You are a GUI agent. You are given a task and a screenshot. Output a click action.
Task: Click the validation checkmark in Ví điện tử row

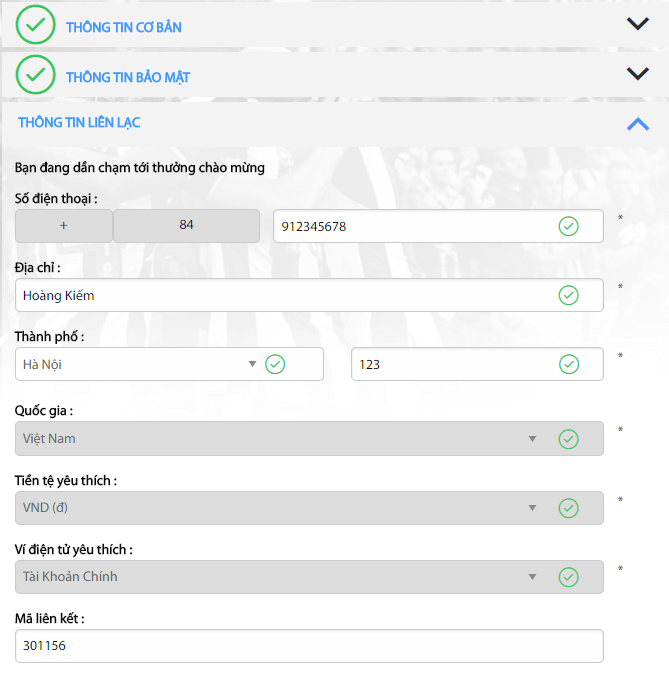(x=568, y=577)
